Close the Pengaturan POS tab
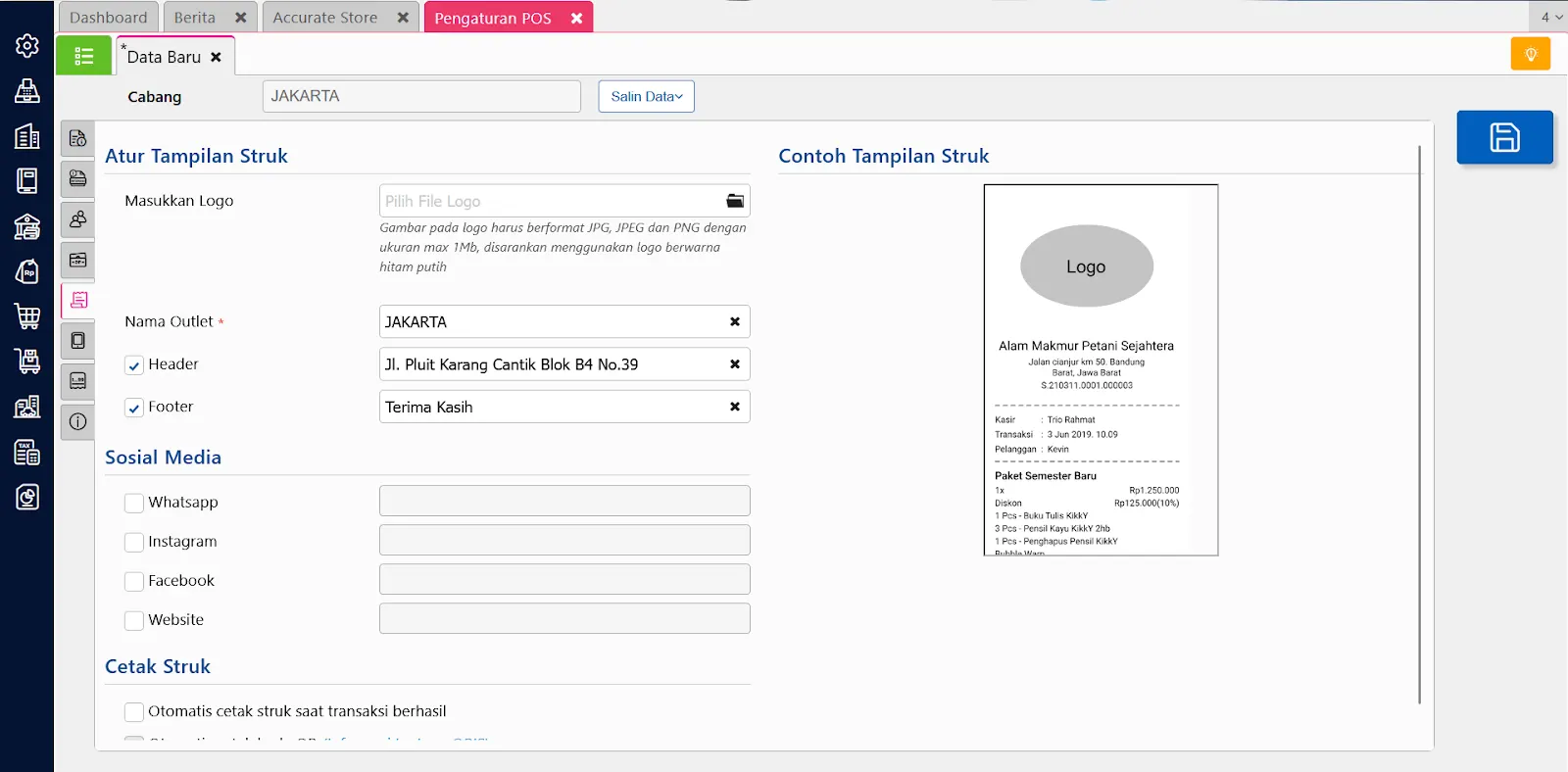The image size is (1568, 772). (x=577, y=19)
